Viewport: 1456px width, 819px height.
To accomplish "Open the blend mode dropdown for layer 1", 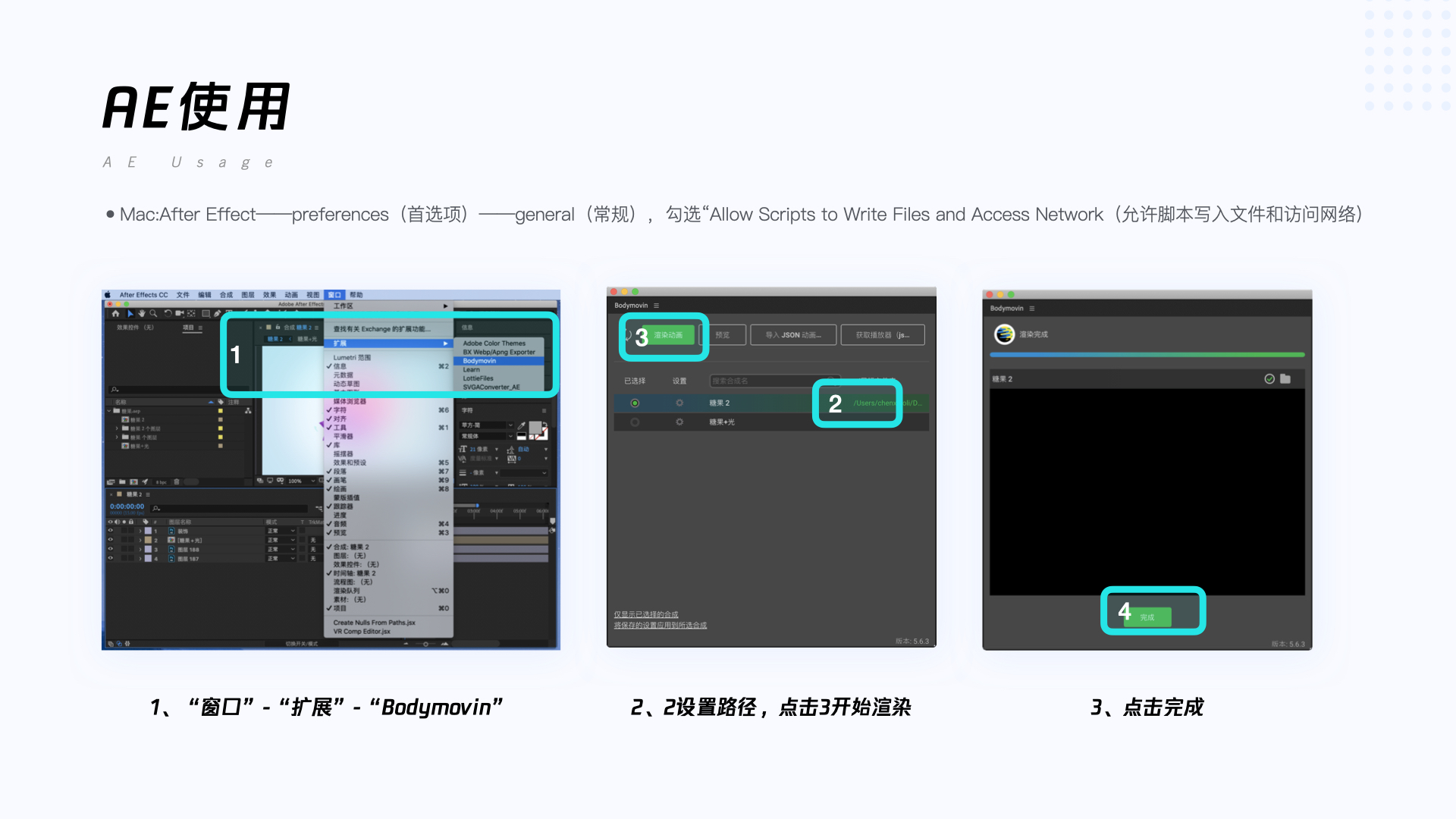I will coord(281,531).
